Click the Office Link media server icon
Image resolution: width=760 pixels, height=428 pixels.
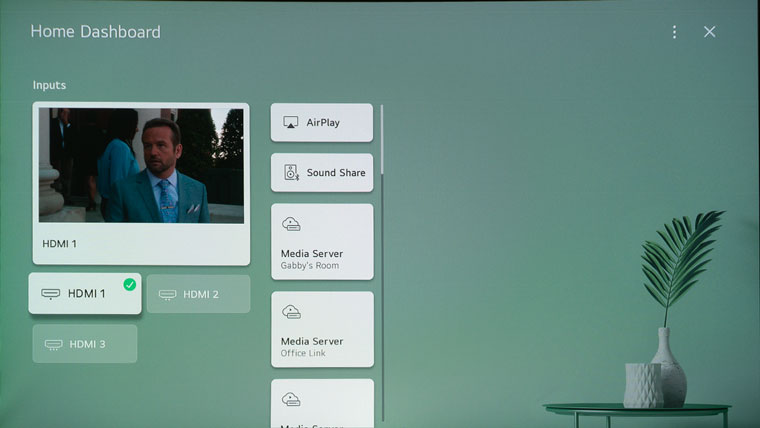point(291,312)
